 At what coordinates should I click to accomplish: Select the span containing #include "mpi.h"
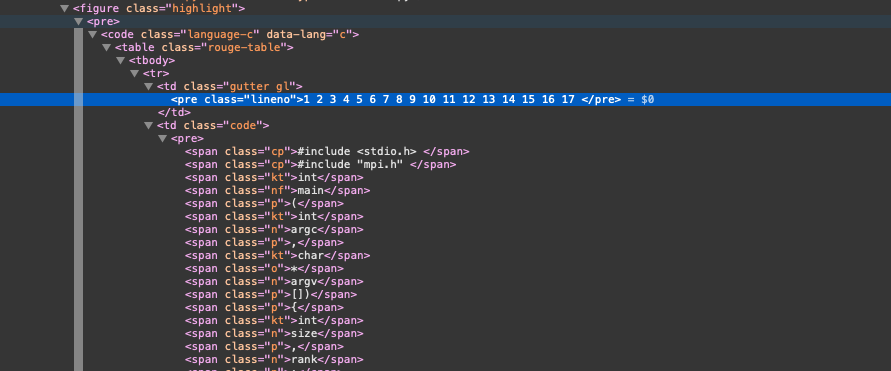(x=320, y=165)
